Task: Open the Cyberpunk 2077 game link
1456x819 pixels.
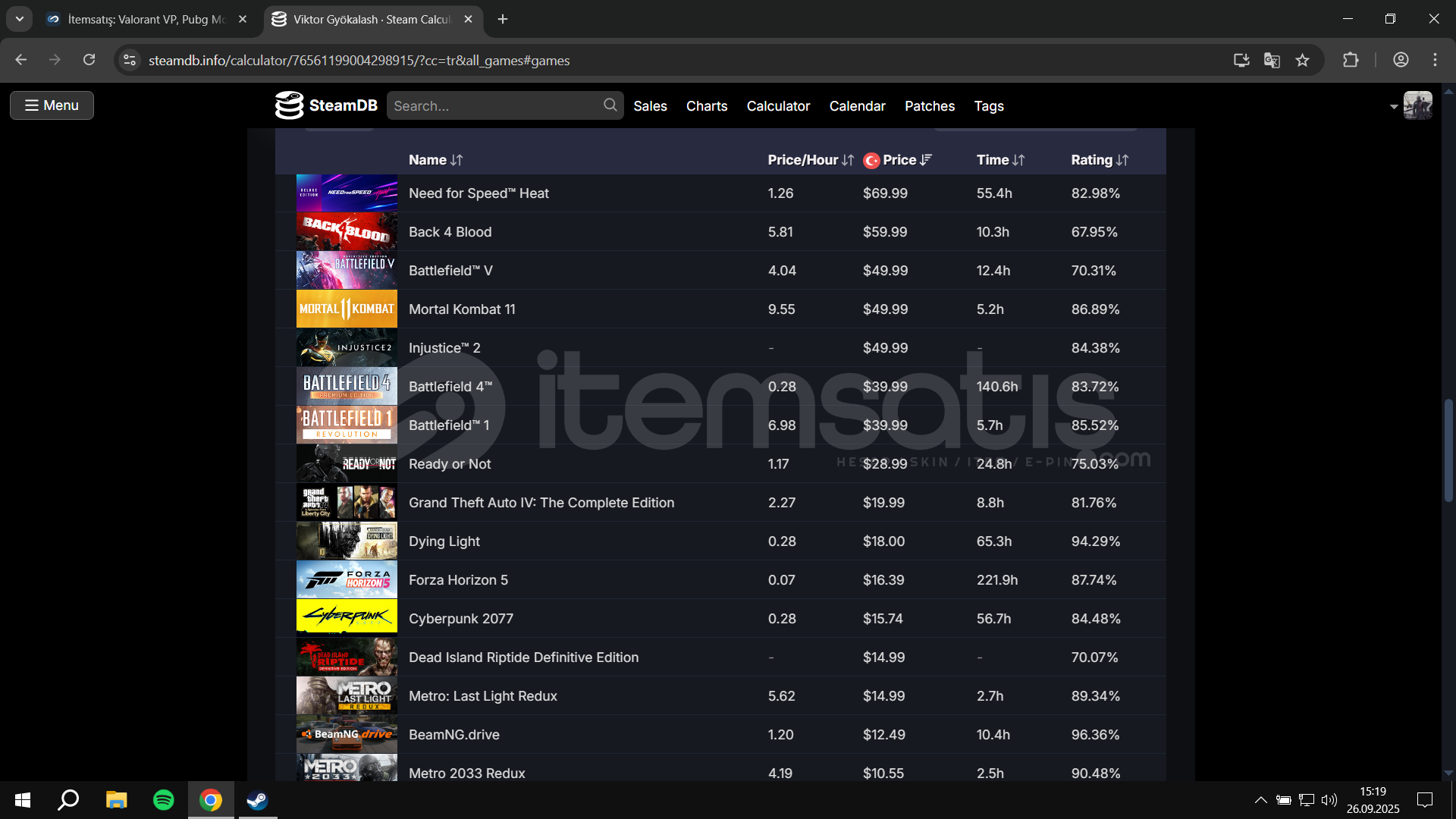Action: [x=460, y=619]
